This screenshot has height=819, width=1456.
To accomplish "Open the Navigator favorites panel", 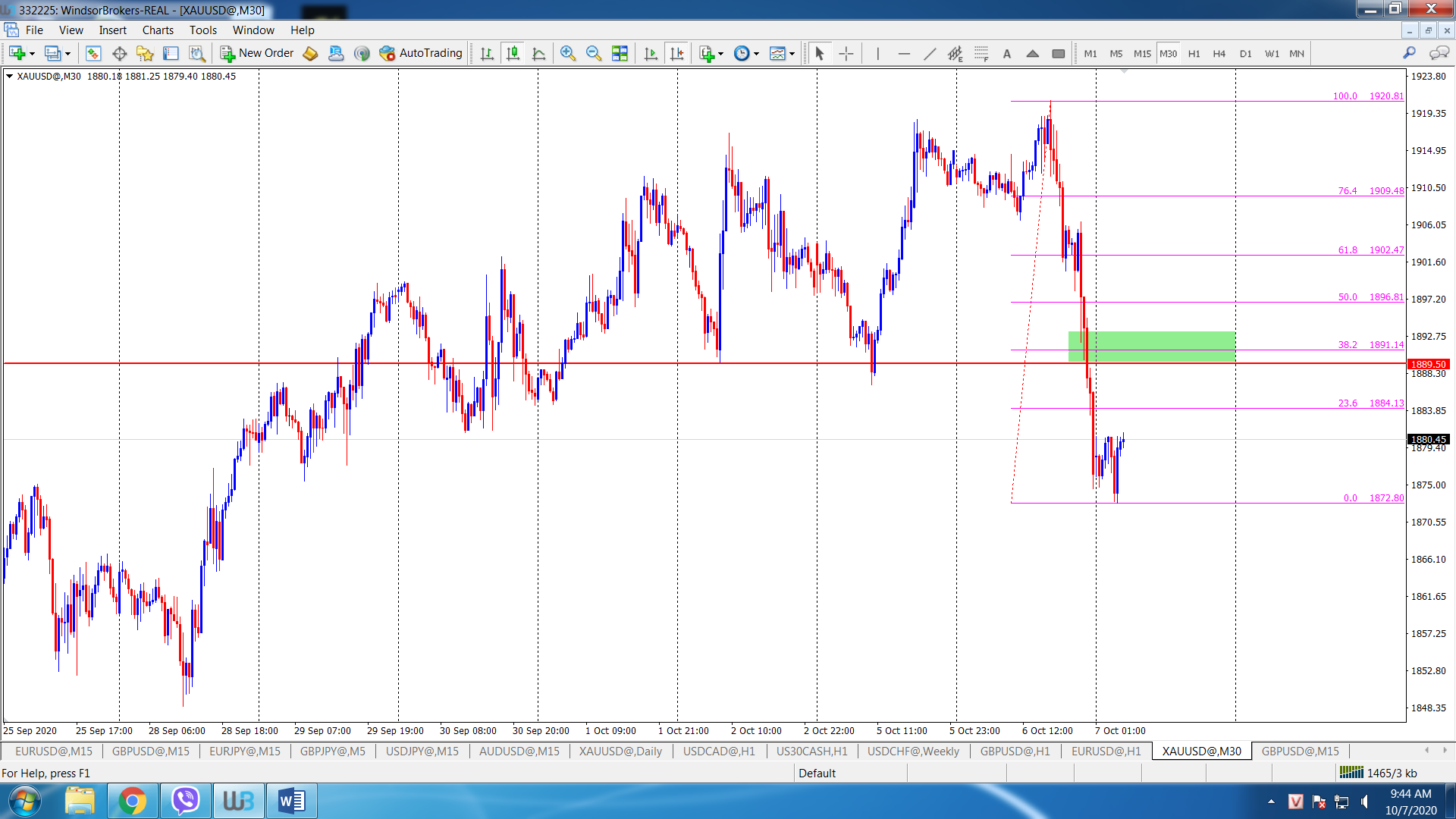I will click(x=145, y=53).
